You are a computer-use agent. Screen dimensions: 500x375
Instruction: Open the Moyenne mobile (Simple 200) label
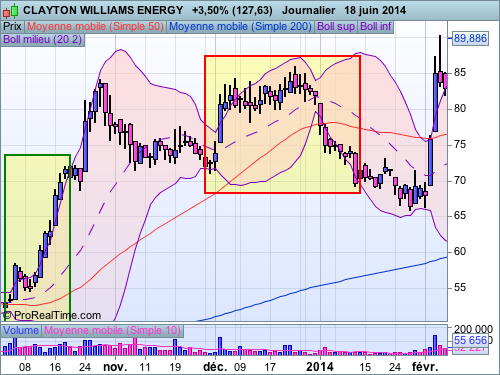[240, 26]
